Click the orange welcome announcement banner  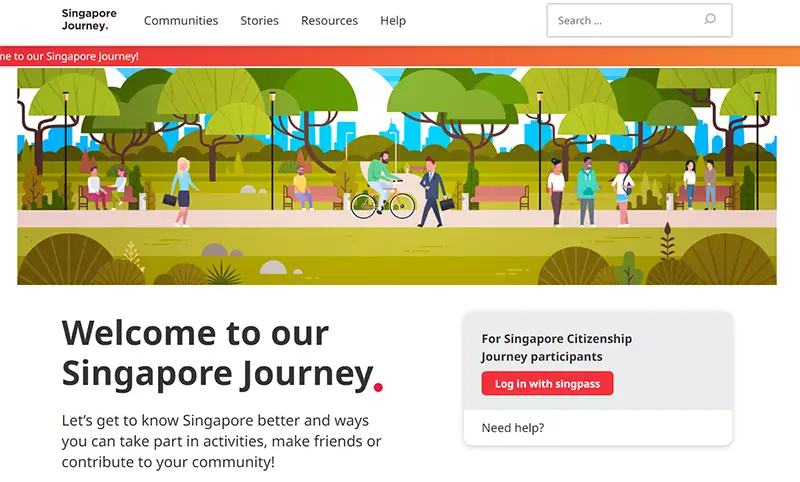tap(400, 56)
